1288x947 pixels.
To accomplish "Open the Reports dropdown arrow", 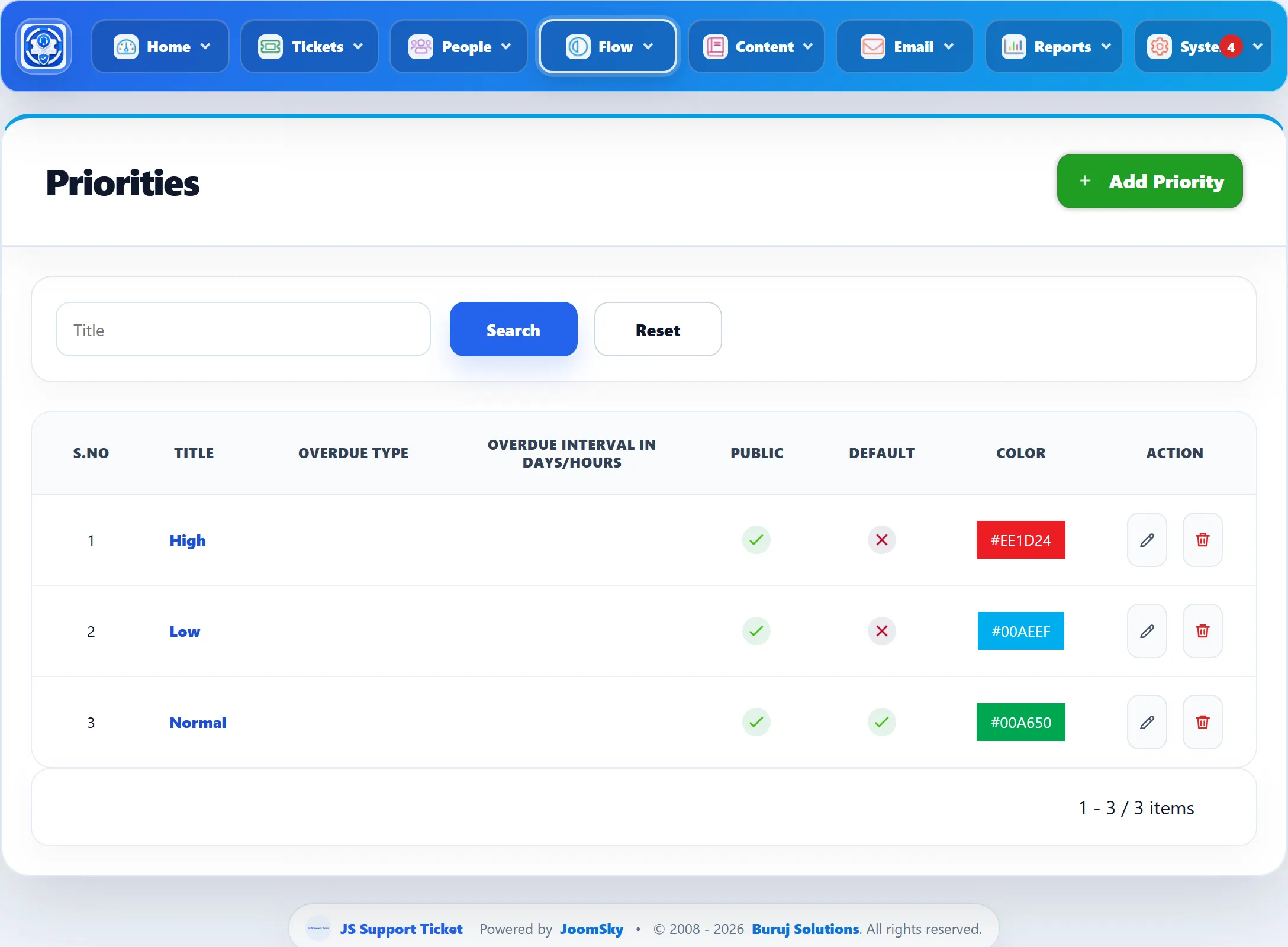I will 1106,47.
